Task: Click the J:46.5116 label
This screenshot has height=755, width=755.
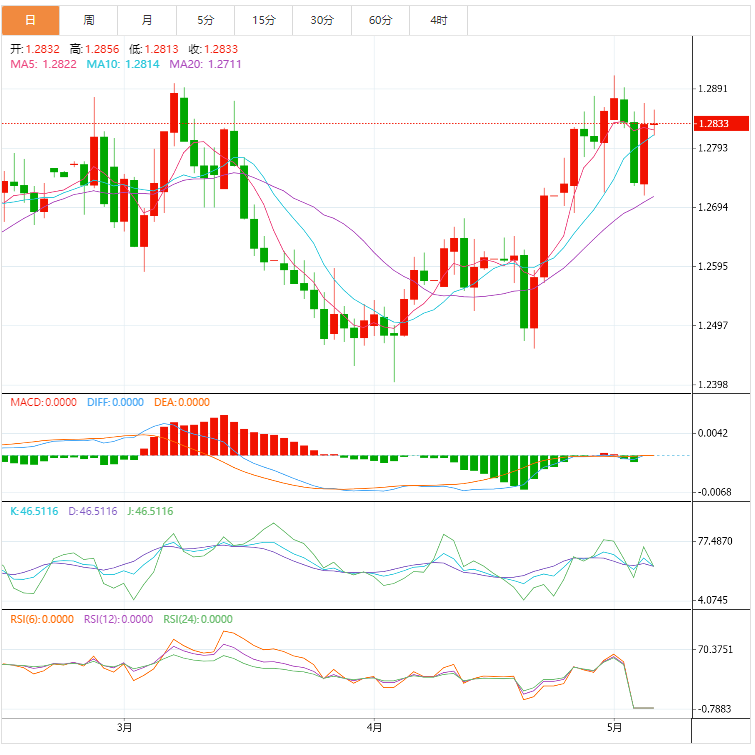Action: click(150, 511)
